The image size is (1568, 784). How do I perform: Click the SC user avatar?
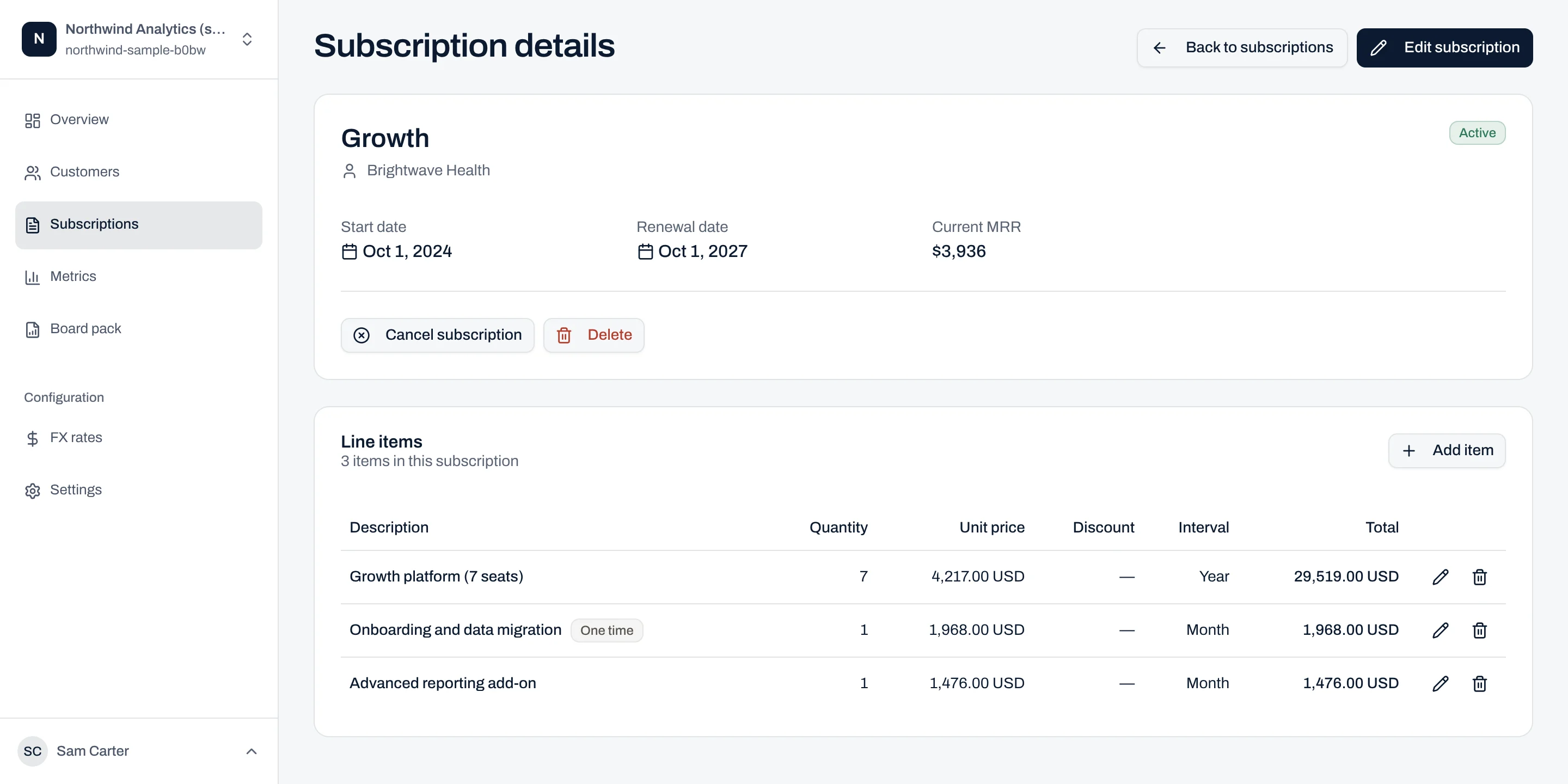(x=32, y=751)
